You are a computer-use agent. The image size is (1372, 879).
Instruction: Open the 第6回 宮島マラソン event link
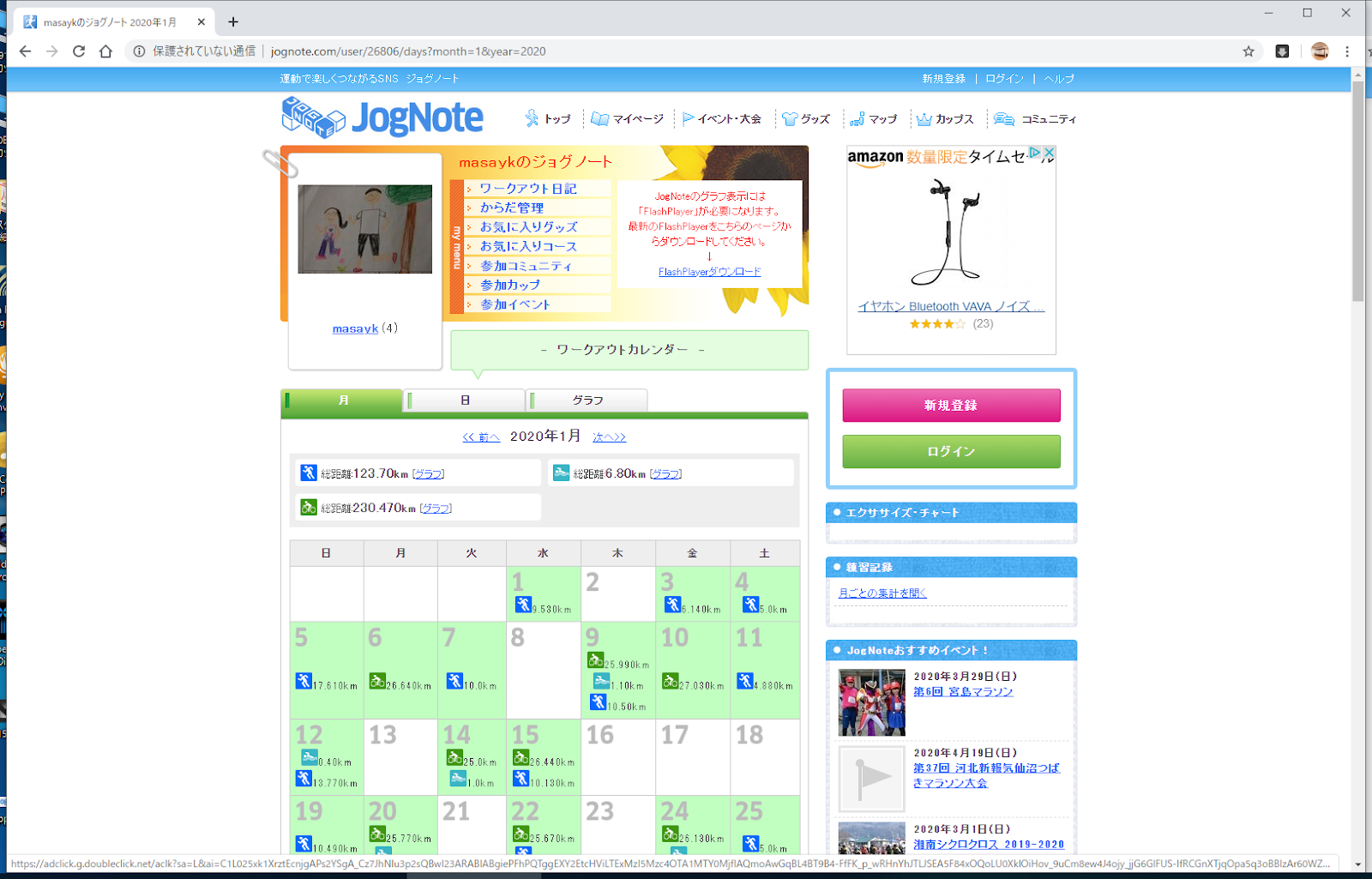pyautogui.click(x=963, y=692)
